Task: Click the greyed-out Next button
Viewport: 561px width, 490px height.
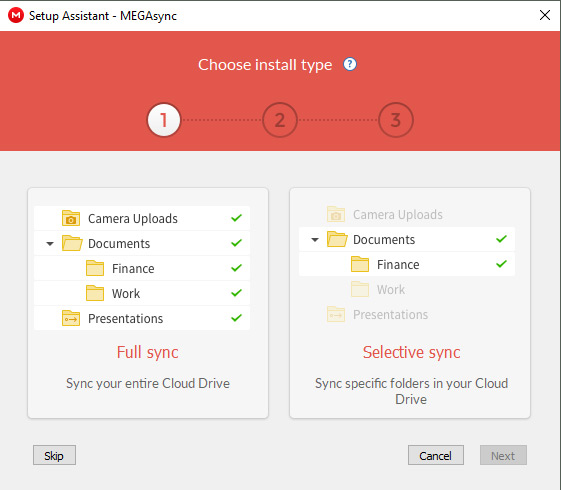Action: click(503, 455)
